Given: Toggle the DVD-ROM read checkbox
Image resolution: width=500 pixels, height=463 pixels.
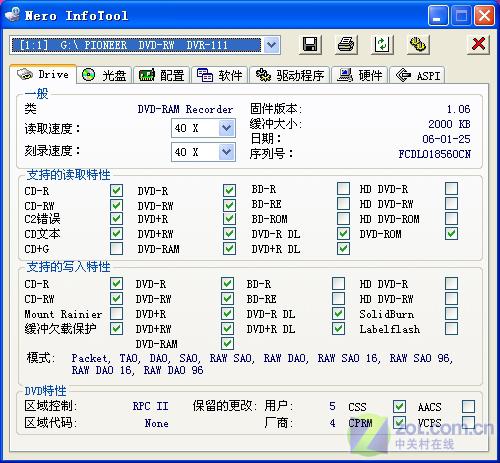Looking at the screenshot, I should pyautogui.click(x=451, y=234).
